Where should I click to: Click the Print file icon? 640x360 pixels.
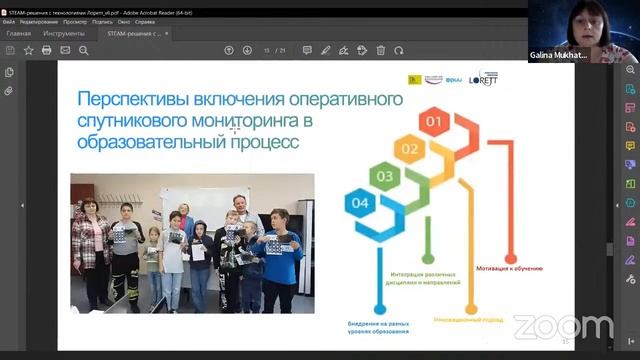click(47, 50)
